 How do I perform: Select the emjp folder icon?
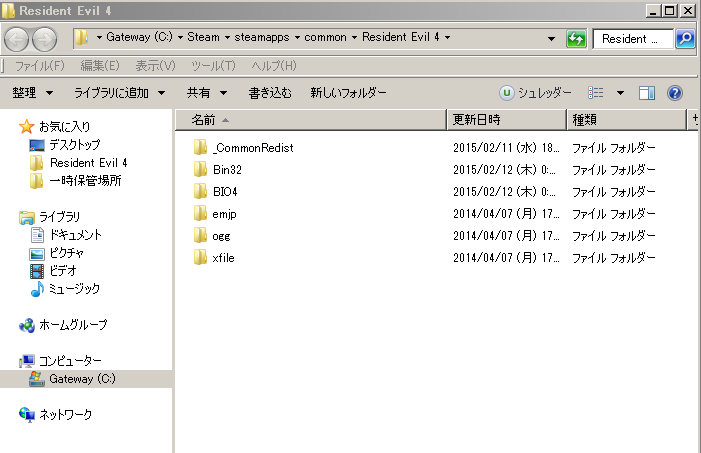pyautogui.click(x=200, y=213)
